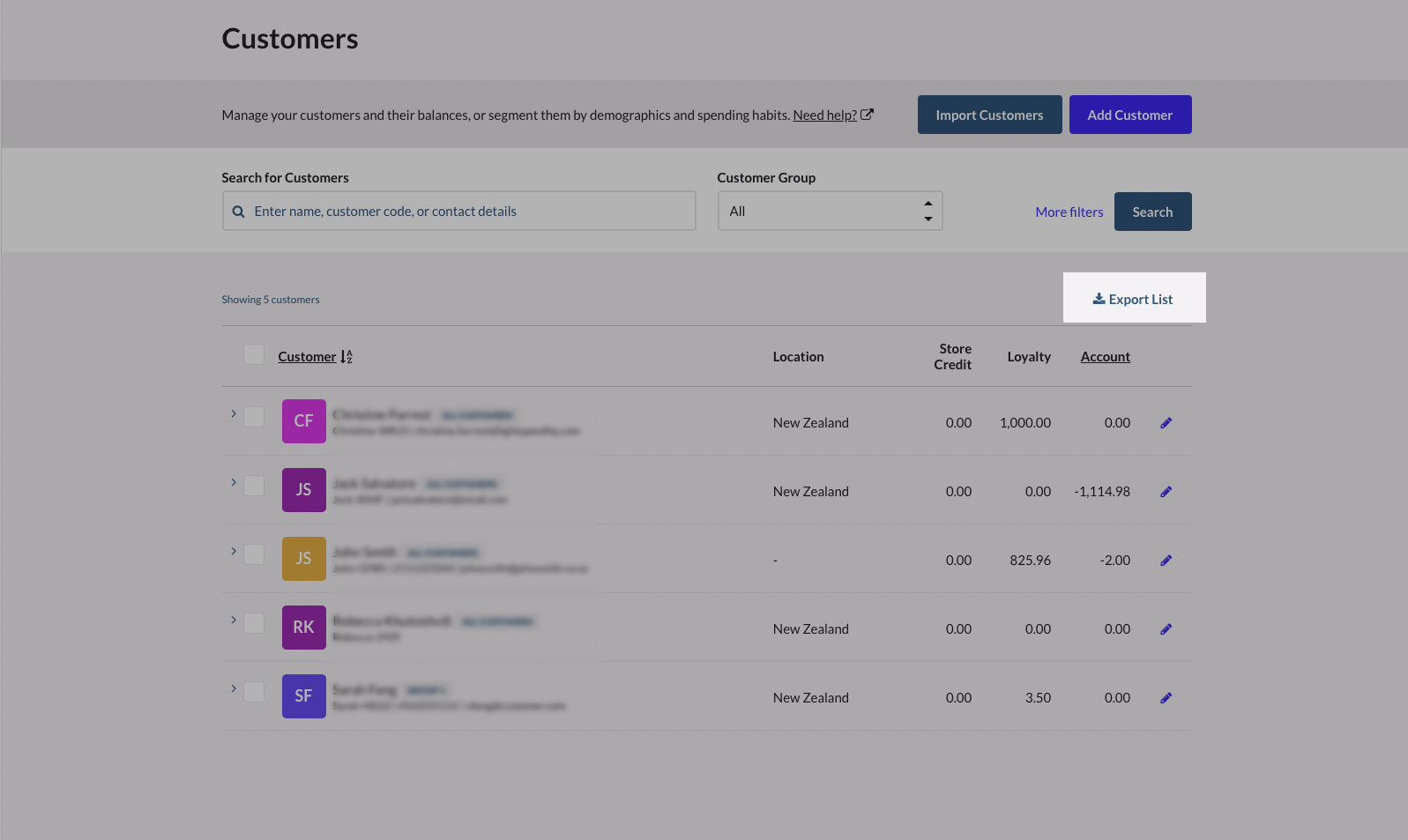Click the loyalty value 1,000.00
The width and height of the screenshot is (1408, 840).
[x=1025, y=423]
